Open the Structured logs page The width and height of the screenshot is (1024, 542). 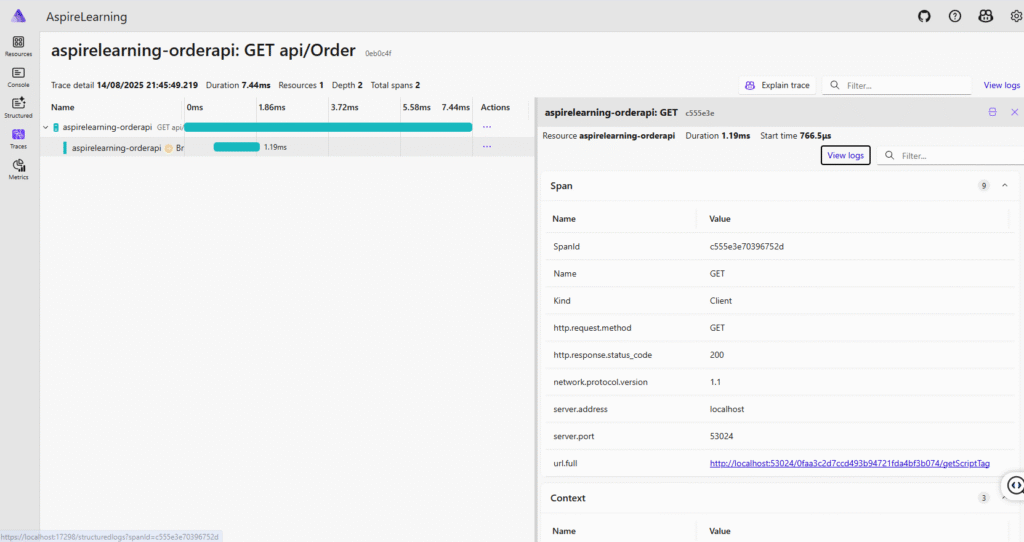coord(18,108)
